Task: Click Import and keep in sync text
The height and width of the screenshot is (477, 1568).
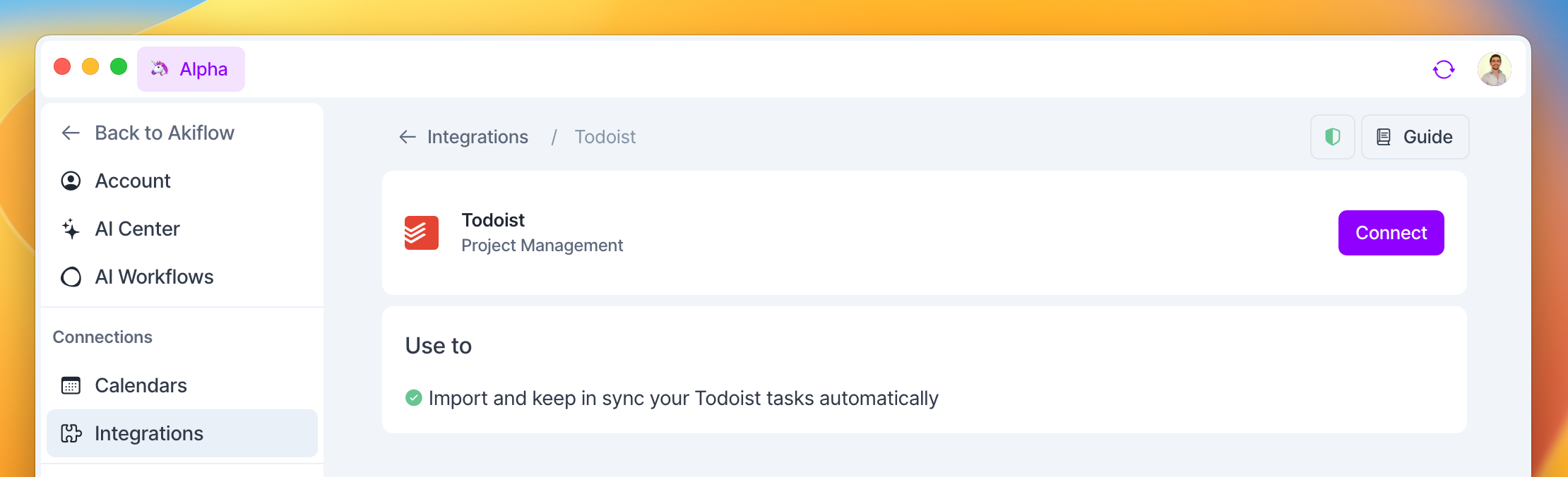Action: (684, 398)
